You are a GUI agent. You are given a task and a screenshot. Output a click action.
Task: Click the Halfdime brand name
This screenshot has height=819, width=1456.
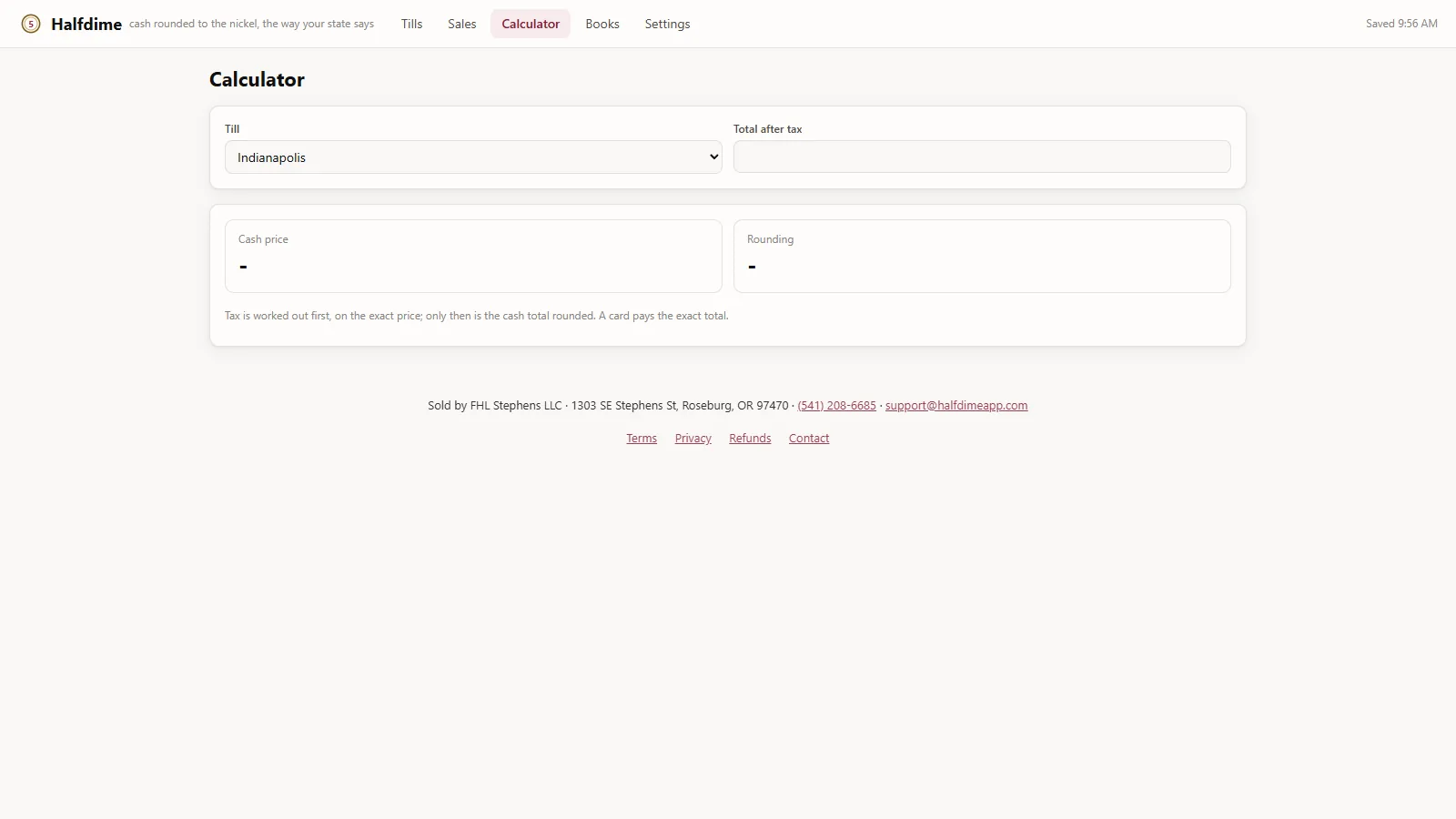86,24
